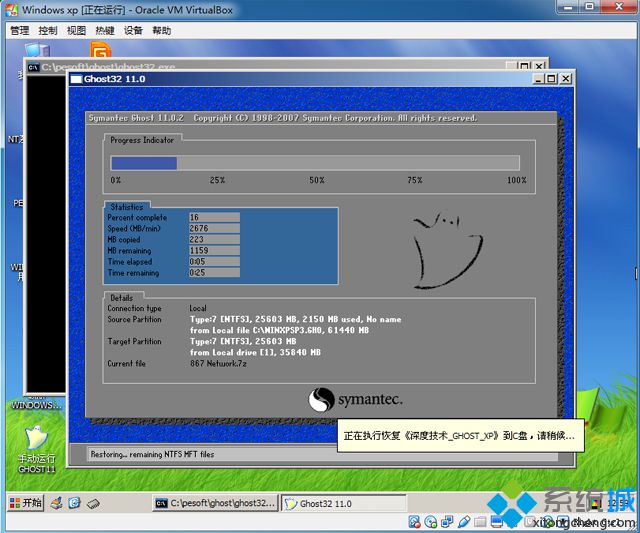Click the Ghost progress indicator bar
640x533 pixels.
tap(314, 163)
